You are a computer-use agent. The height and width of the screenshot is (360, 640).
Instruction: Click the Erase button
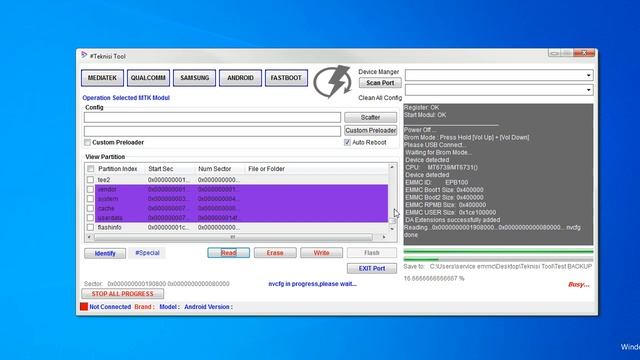[x=275, y=253]
